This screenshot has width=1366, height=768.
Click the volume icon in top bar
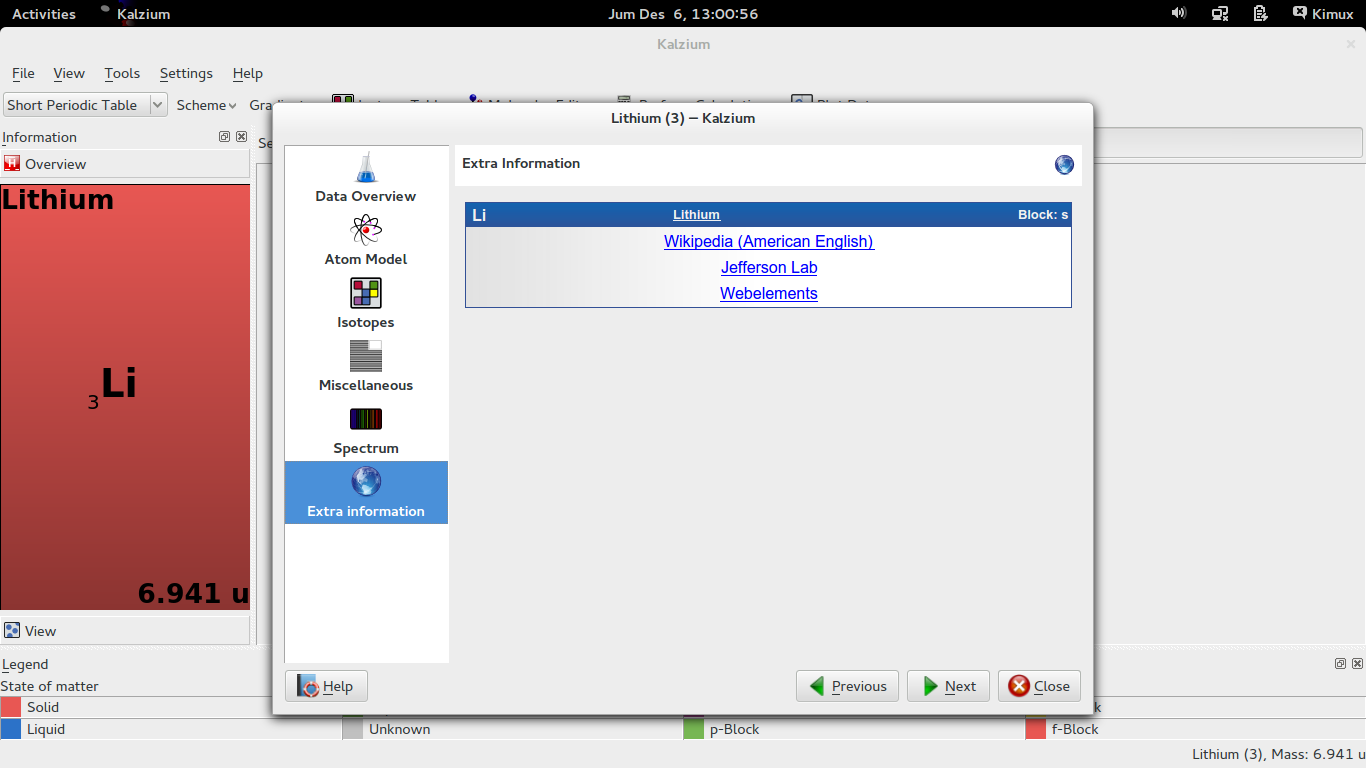point(1179,13)
